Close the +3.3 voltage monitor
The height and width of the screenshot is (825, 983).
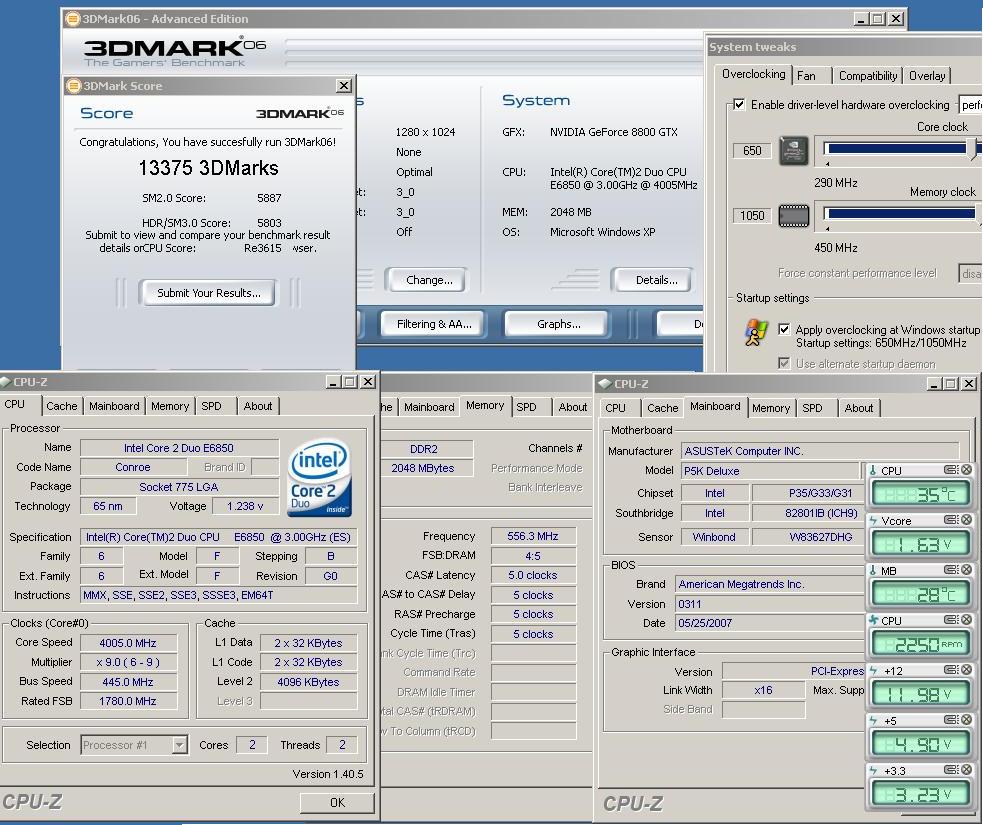tap(967, 770)
